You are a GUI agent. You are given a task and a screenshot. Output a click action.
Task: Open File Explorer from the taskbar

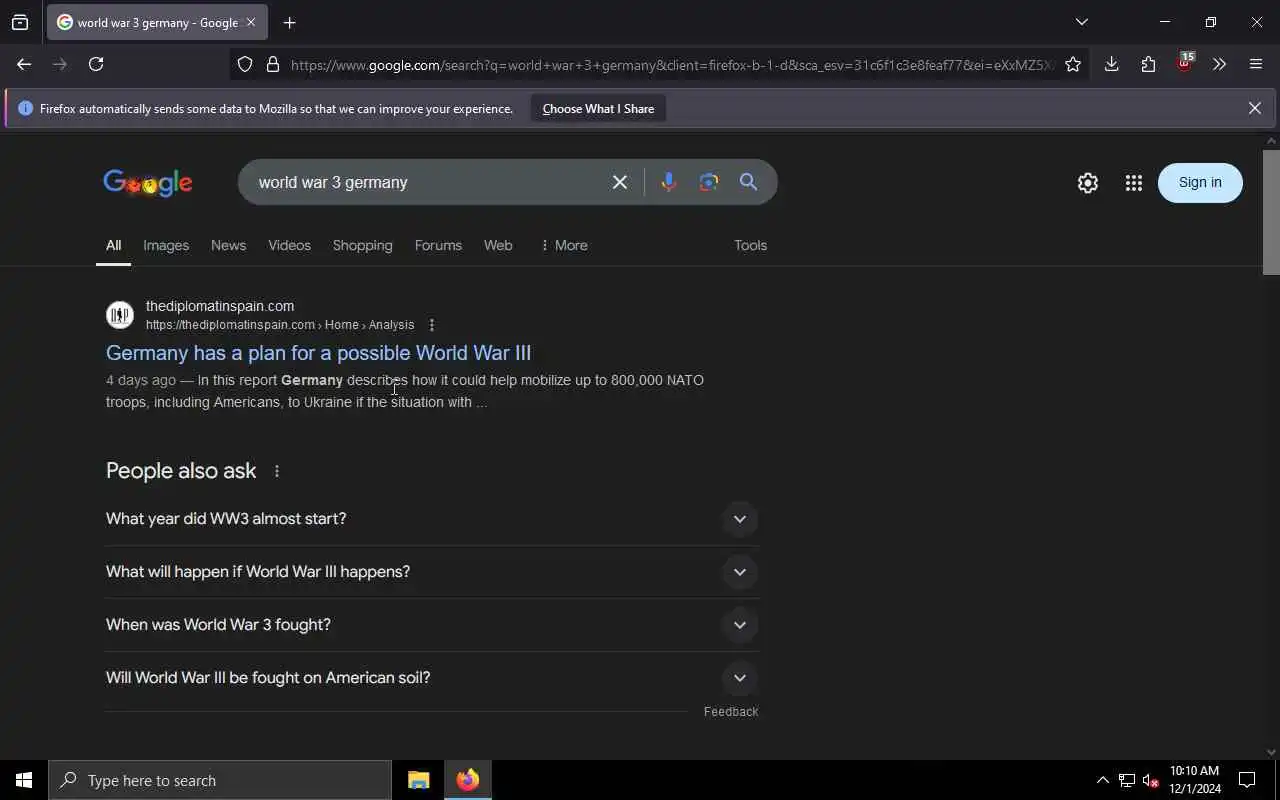click(x=419, y=780)
